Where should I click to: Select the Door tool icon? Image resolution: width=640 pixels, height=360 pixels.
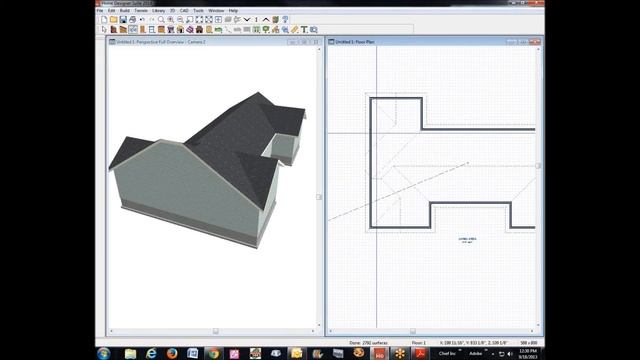(x=142, y=29)
